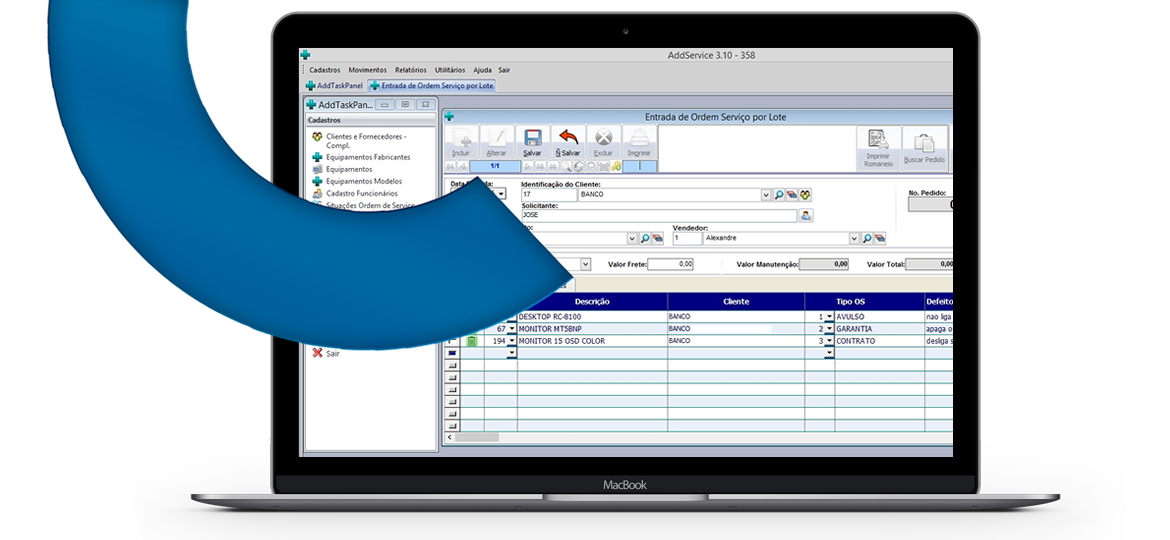Image resolution: width=1170 pixels, height=540 pixels.
Task: Click the red X Sair icon in sidebar
Action: click(x=317, y=353)
